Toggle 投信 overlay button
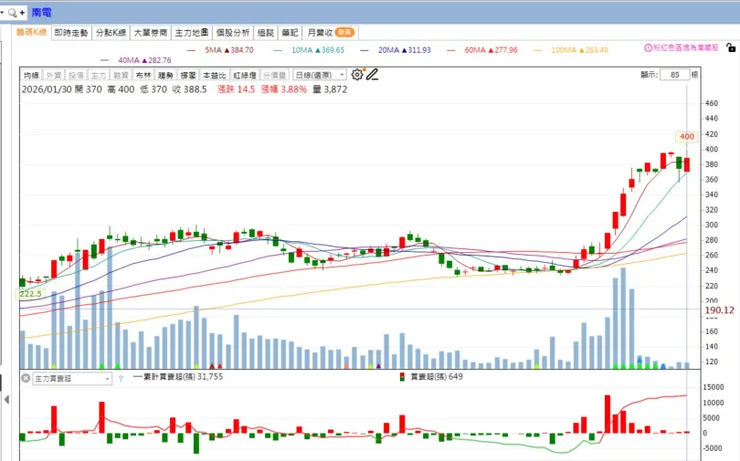Screen dimensions: 740x461 pos(76,75)
